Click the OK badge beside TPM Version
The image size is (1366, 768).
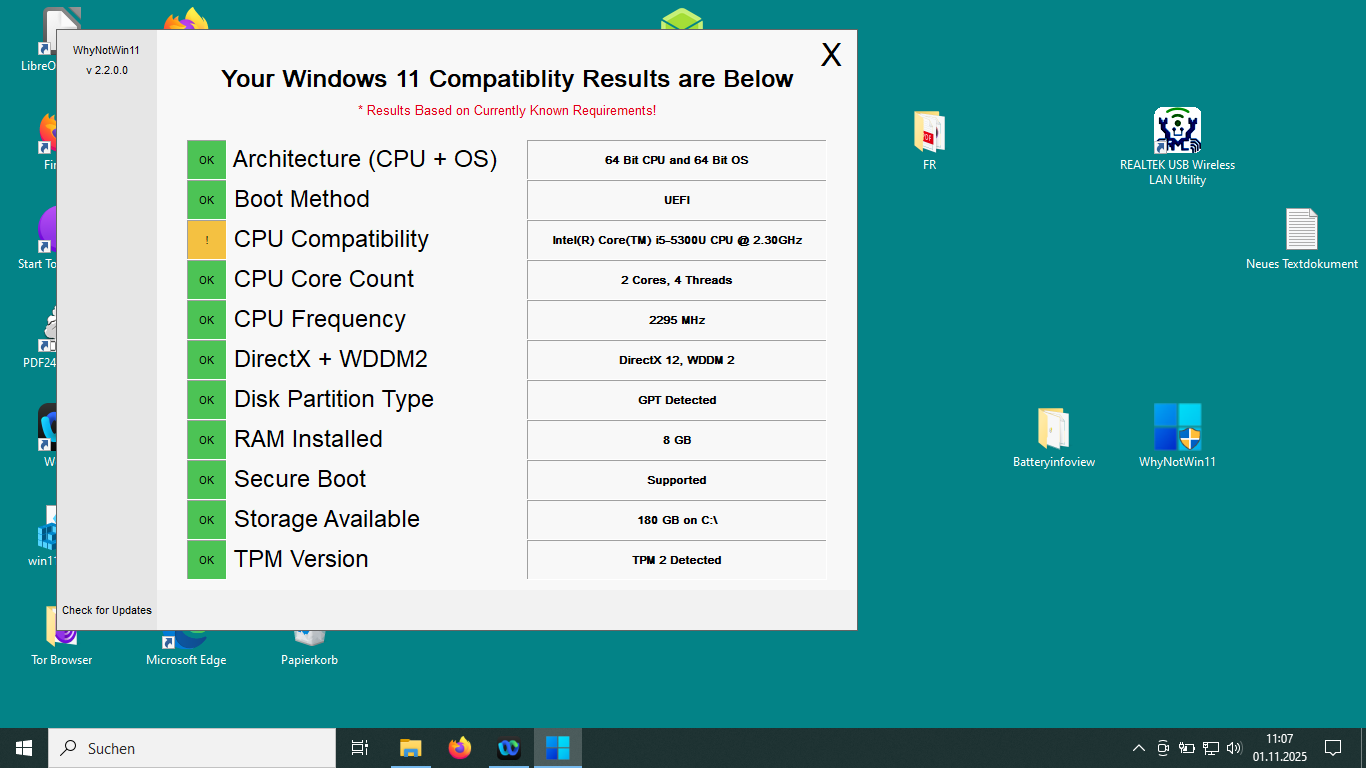point(206,560)
